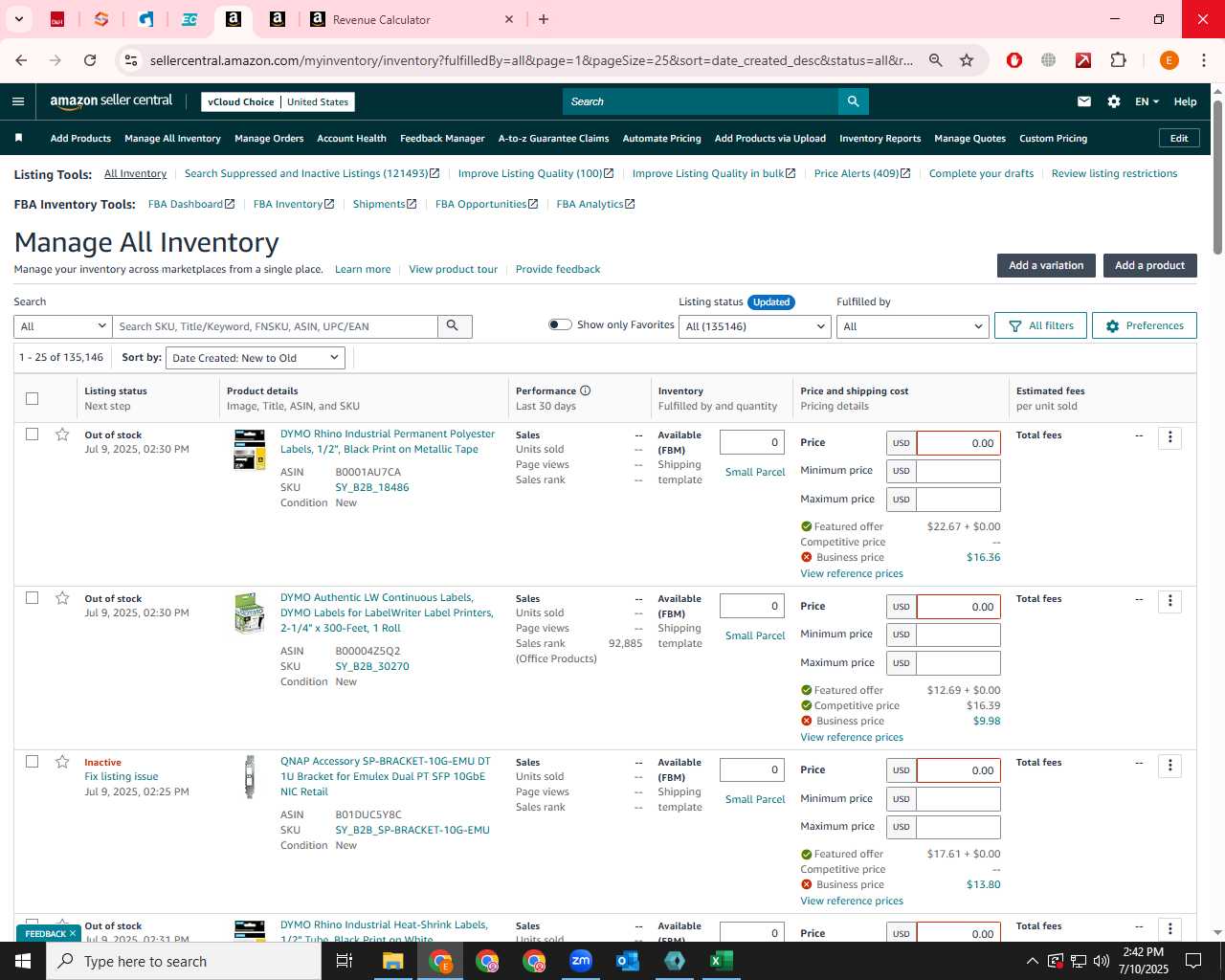Show hidden system tray icons
This screenshot has height=980, width=1225.
1032,961
